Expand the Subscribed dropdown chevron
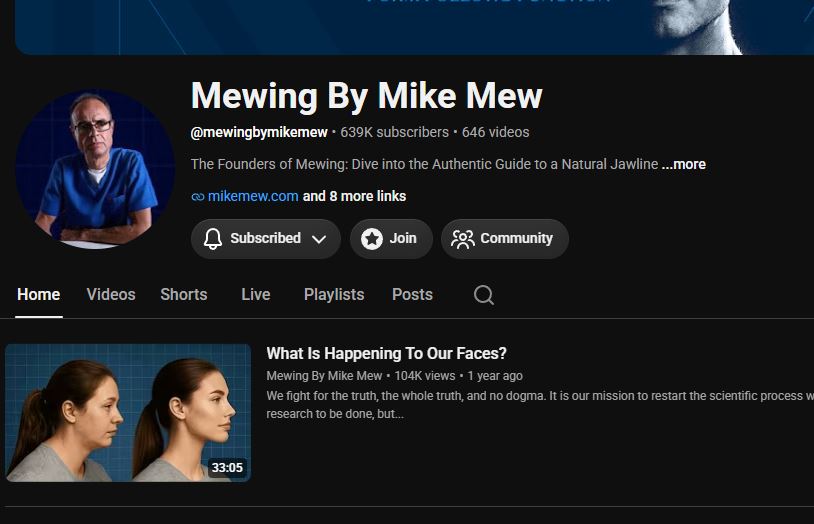 (319, 239)
